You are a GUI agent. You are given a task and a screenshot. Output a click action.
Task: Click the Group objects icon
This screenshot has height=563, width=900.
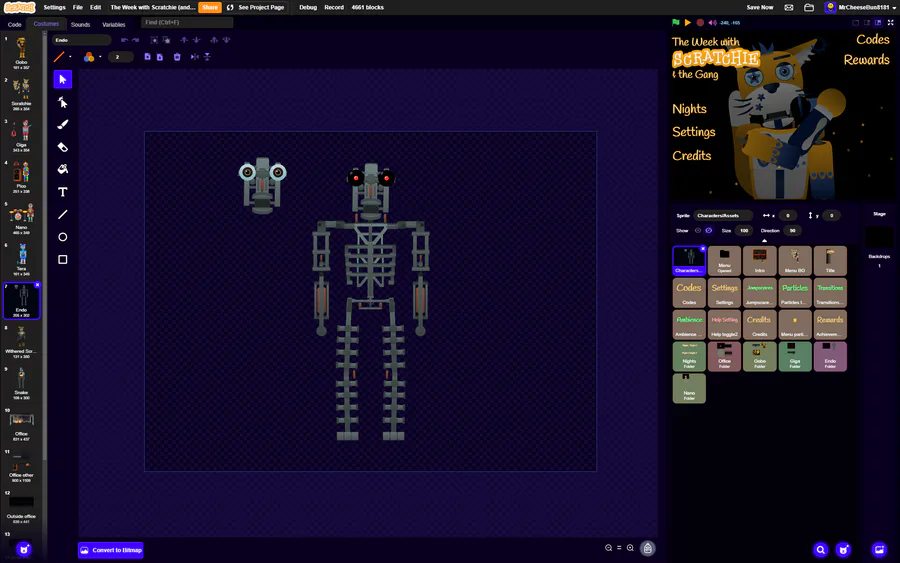click(154, 40)
